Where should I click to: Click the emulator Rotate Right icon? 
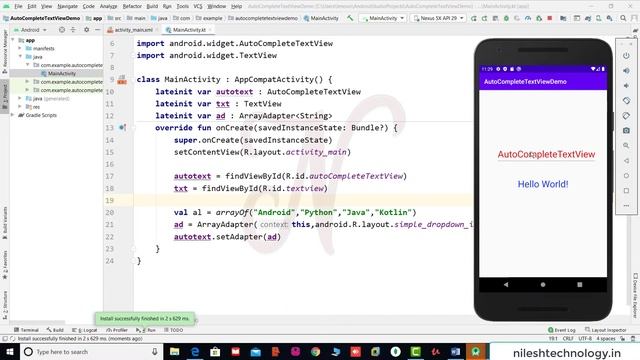[x=626, y=116]
